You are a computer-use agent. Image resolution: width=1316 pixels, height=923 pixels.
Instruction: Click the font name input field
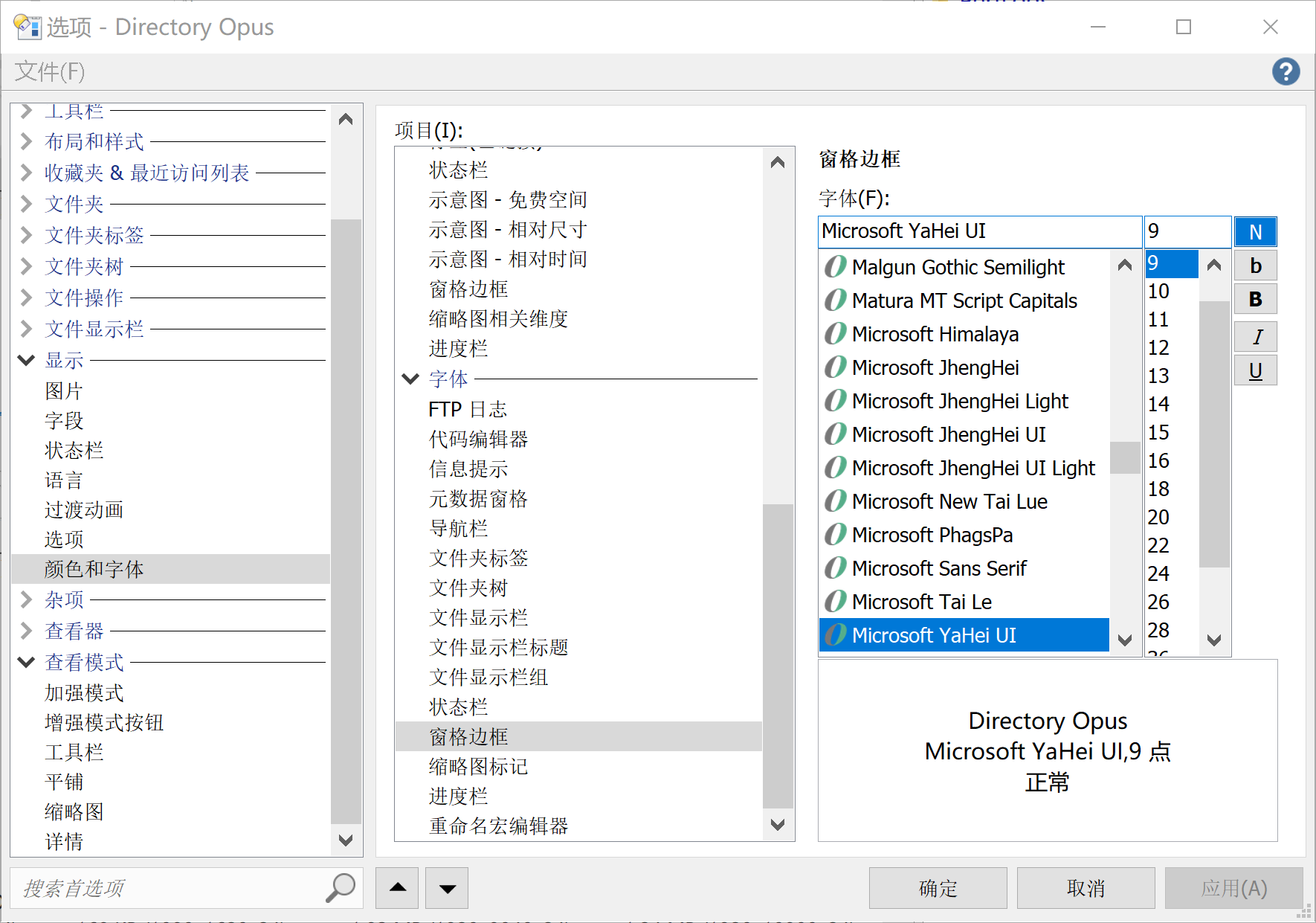(980, 231)
